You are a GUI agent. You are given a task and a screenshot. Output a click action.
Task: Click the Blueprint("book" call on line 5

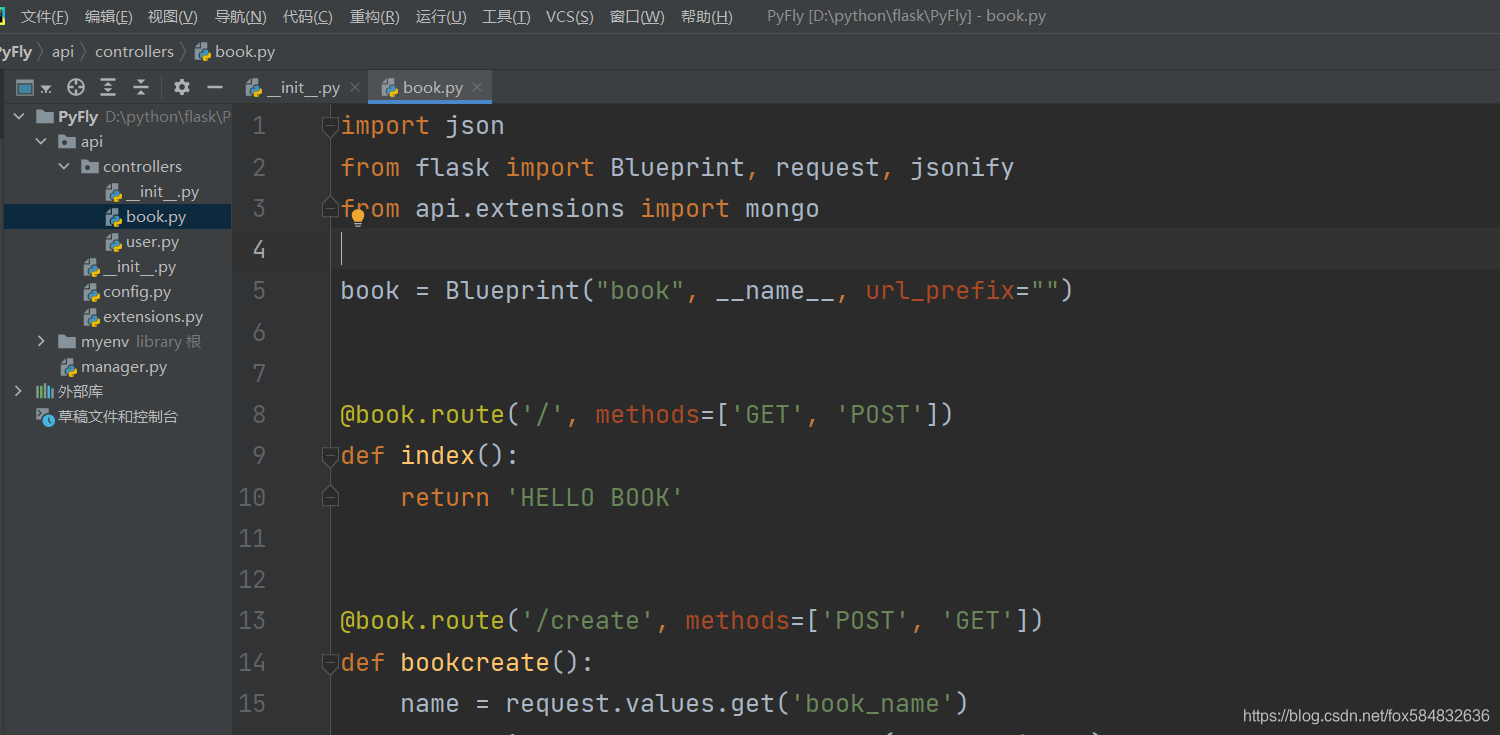(566, 291)
